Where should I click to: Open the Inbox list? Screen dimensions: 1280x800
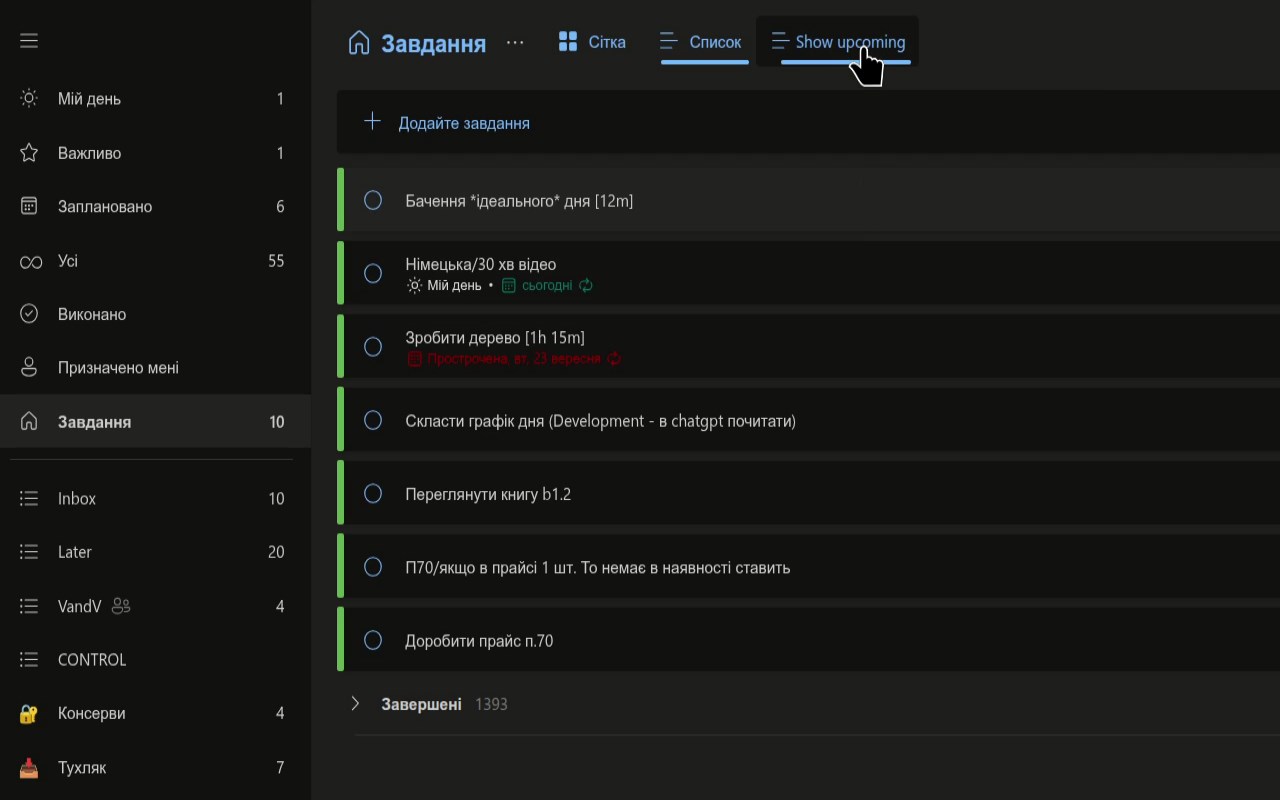[x=155, y=499]
